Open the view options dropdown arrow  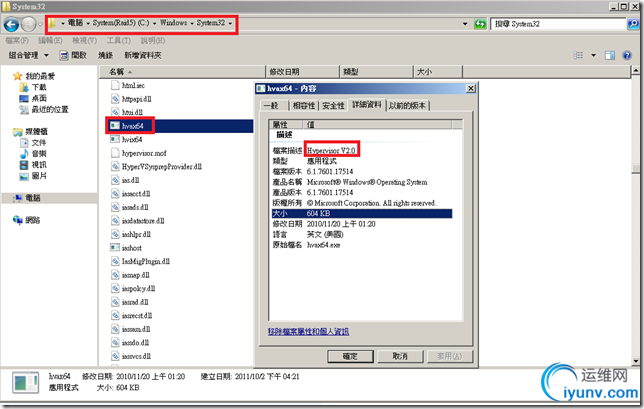point(593,55)
